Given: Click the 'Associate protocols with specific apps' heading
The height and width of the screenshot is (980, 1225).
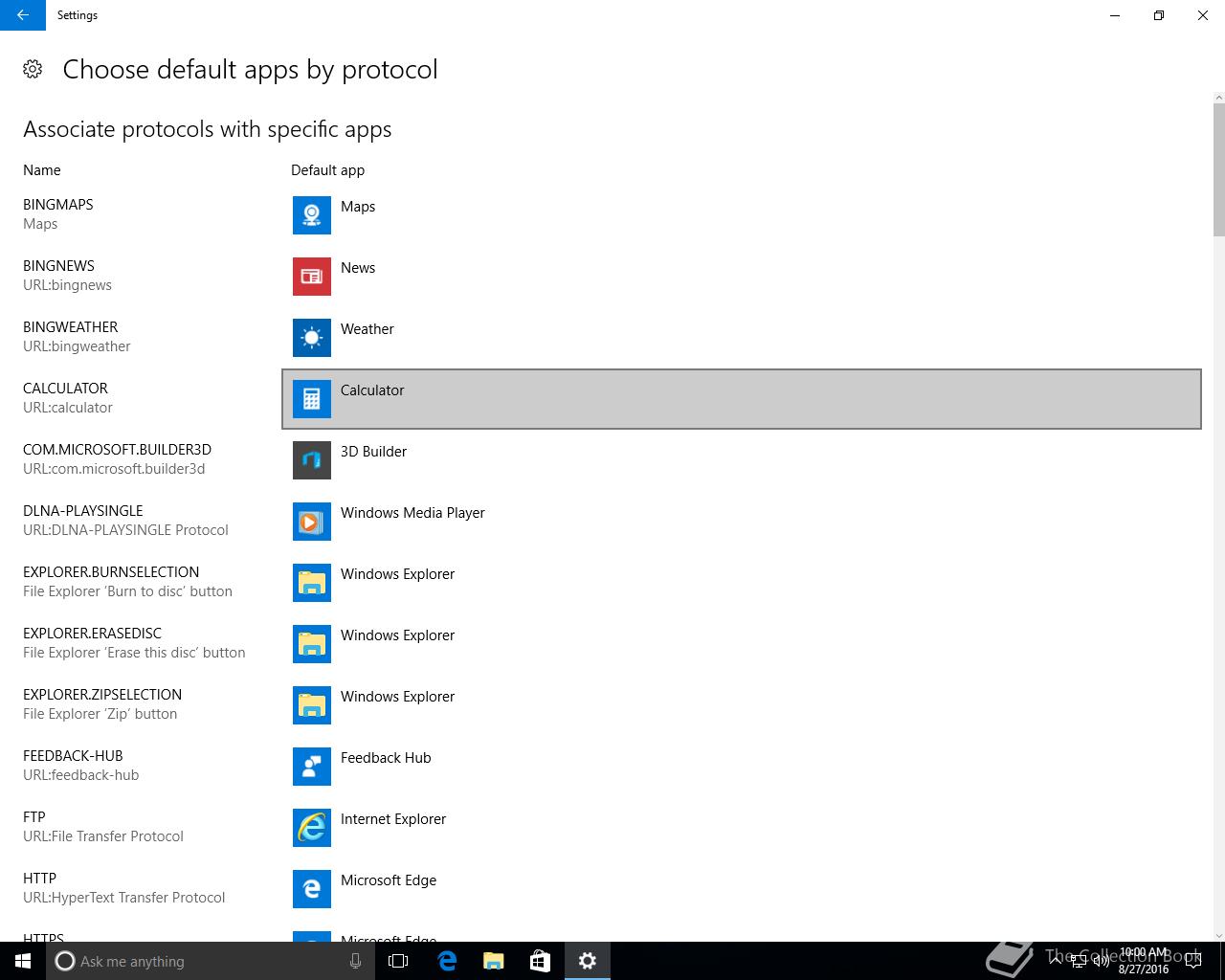Looking at the screenshot, I should (208, 129).
